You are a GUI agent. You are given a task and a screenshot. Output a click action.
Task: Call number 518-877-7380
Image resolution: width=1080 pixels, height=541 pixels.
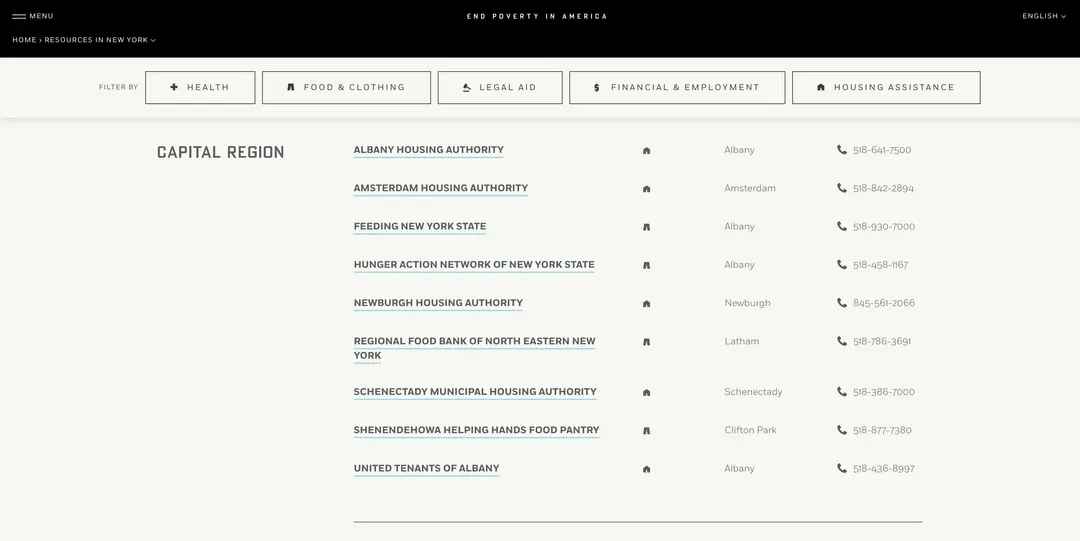pos(882,430)
